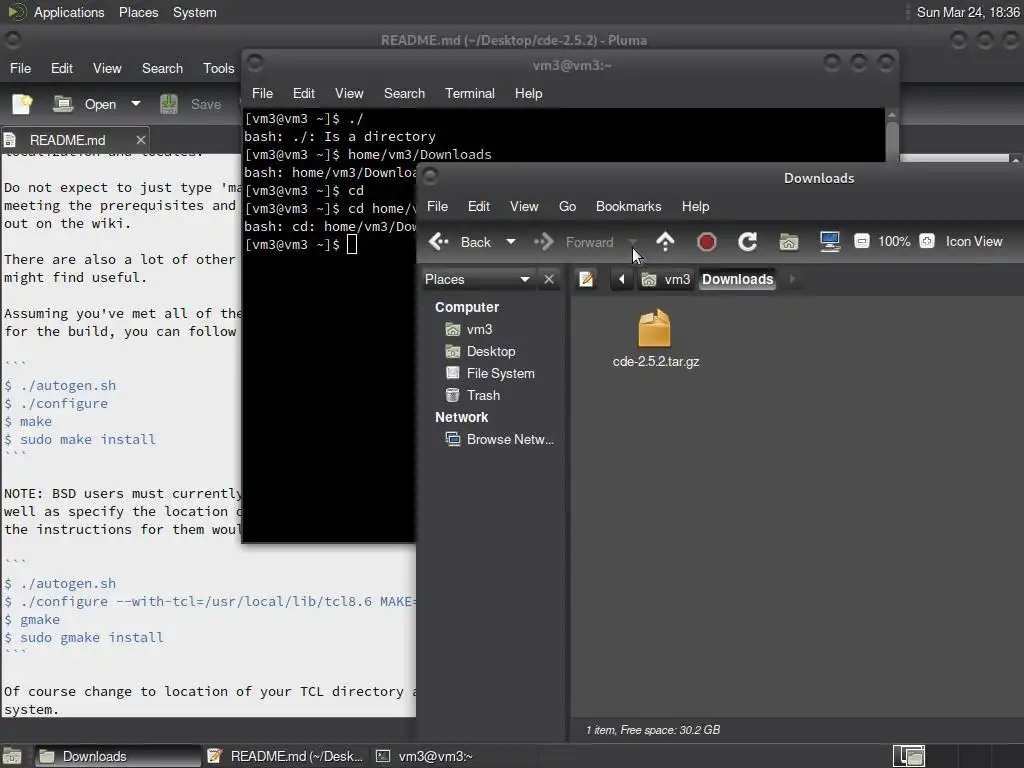This screenshot has height=768, width=1024.
Task: Open Terminal menu in terminal window
Action: click(x=470, y=93)
